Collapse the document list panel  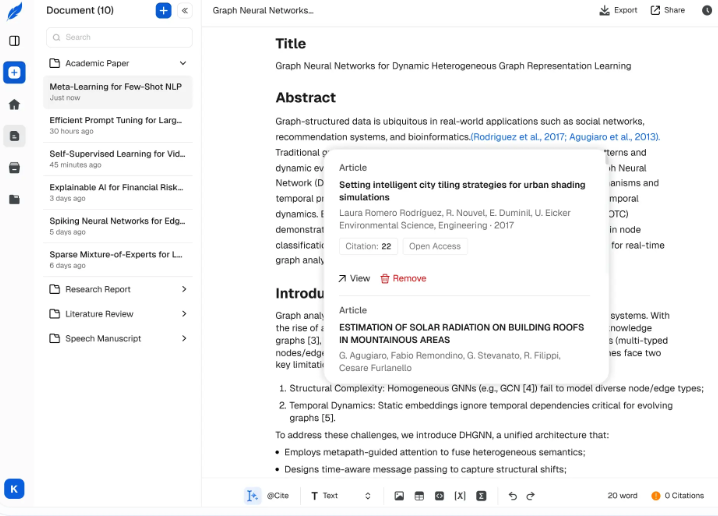pyautogui.click(x=185, y=11)
